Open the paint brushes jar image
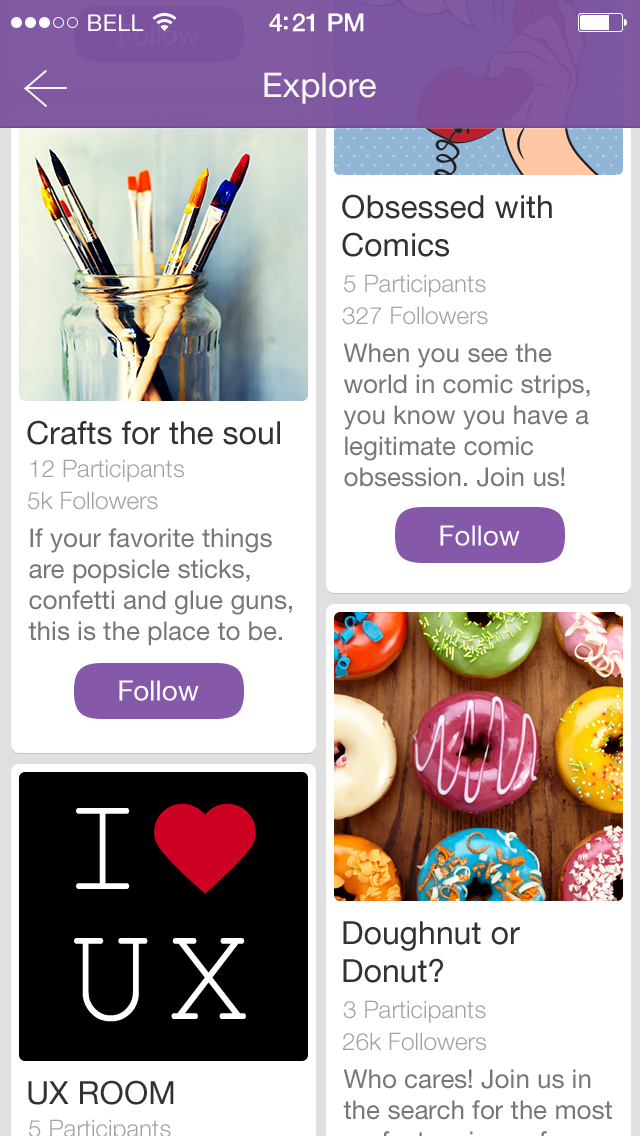640x1136 pixels. pyautogui.click(x=163, y=265)
